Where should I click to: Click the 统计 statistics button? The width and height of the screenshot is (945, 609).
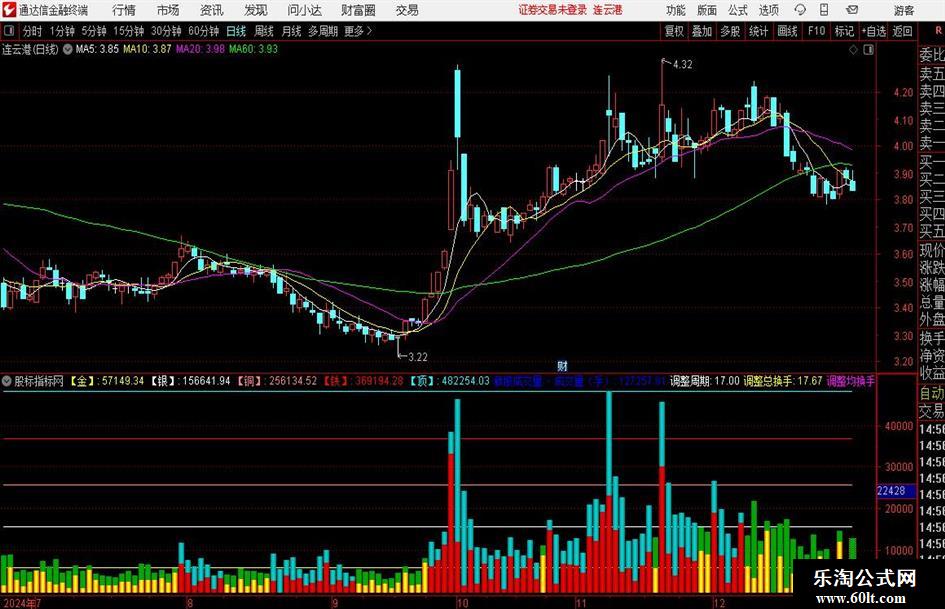click(x=758, y=31)
